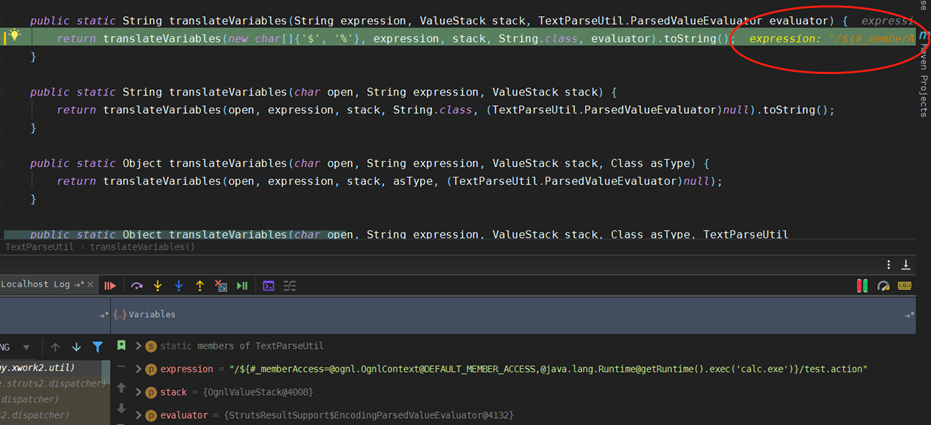
Task: Click the yellow memory view icon
Action: pos(905,286)
